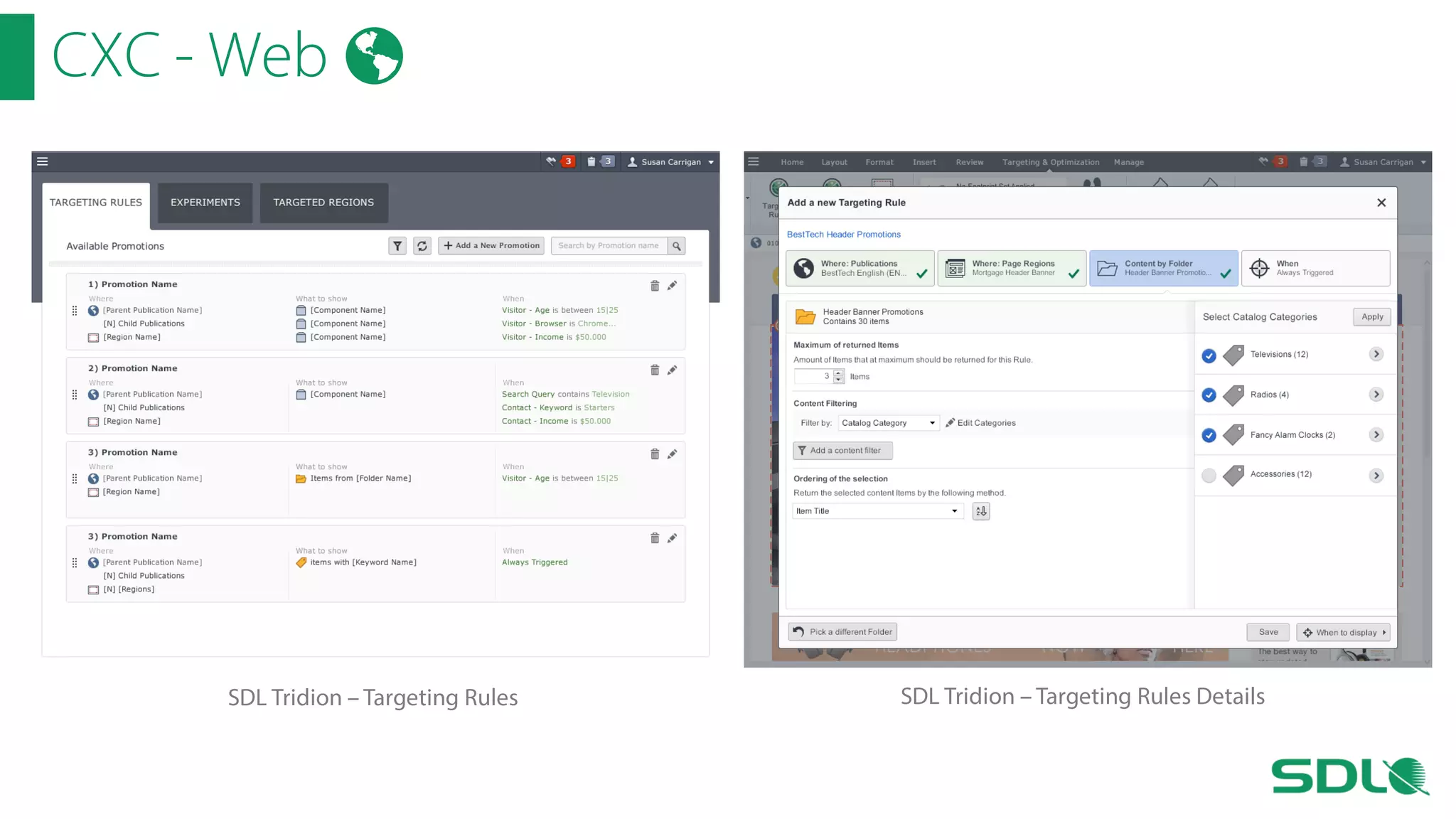Open hamburger menu in Targeting Rules window
Screen dimensions: 1456x819
43,161
